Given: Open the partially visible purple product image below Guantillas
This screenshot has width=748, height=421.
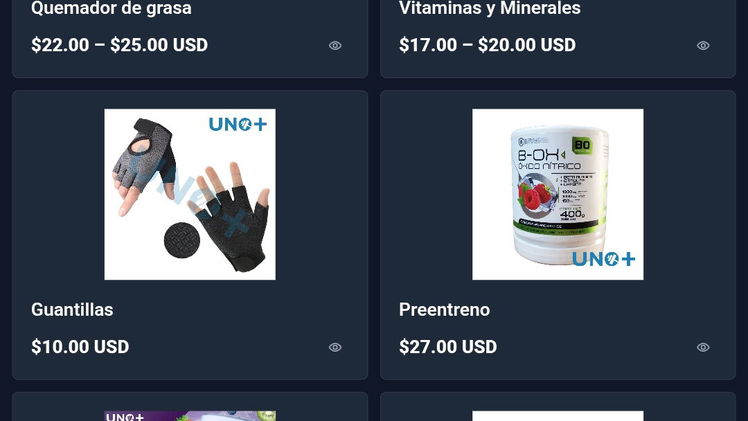Looking at the screenshot, I should tap(190, 416).
